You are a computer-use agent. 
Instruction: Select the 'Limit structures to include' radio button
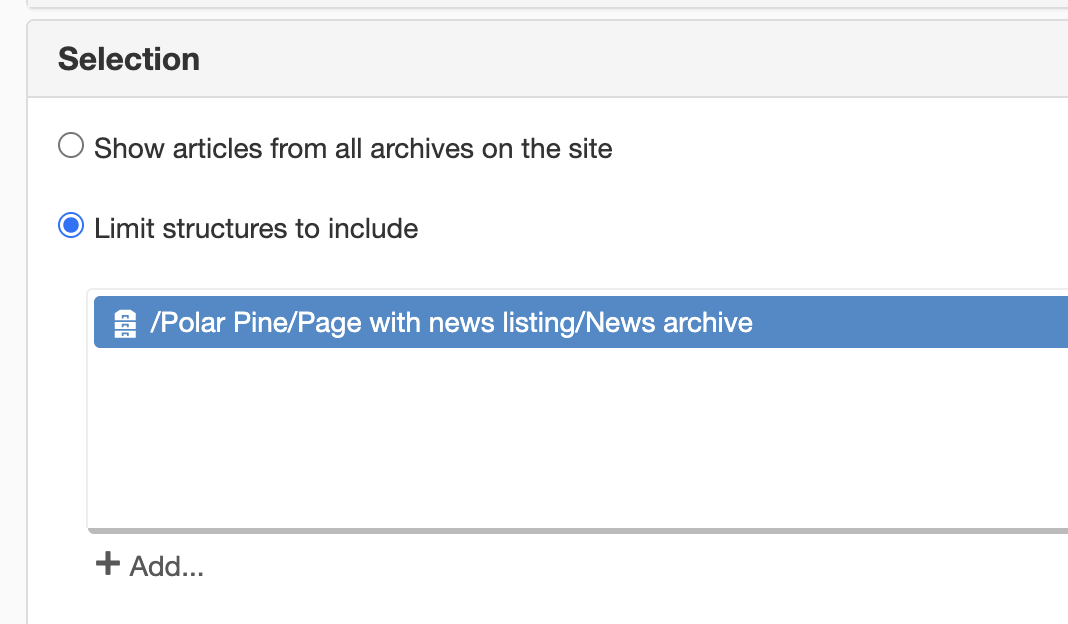tap(71, 225)
